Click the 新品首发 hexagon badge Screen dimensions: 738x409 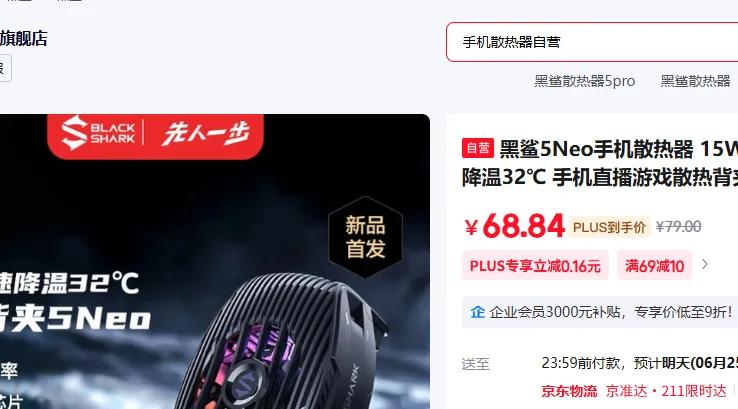[365, 237]
